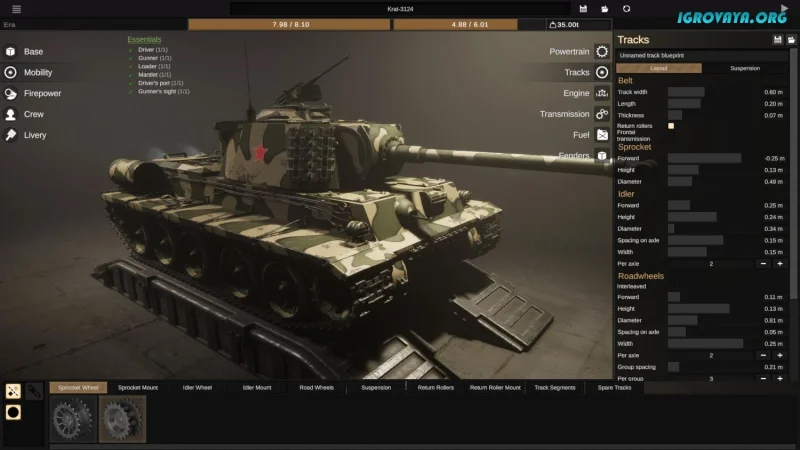Image resolution: width=800 pixels, height=450 pixels.
Task: Switch to the Suspension tab in Tracks panel
Action: coord(745,68)
